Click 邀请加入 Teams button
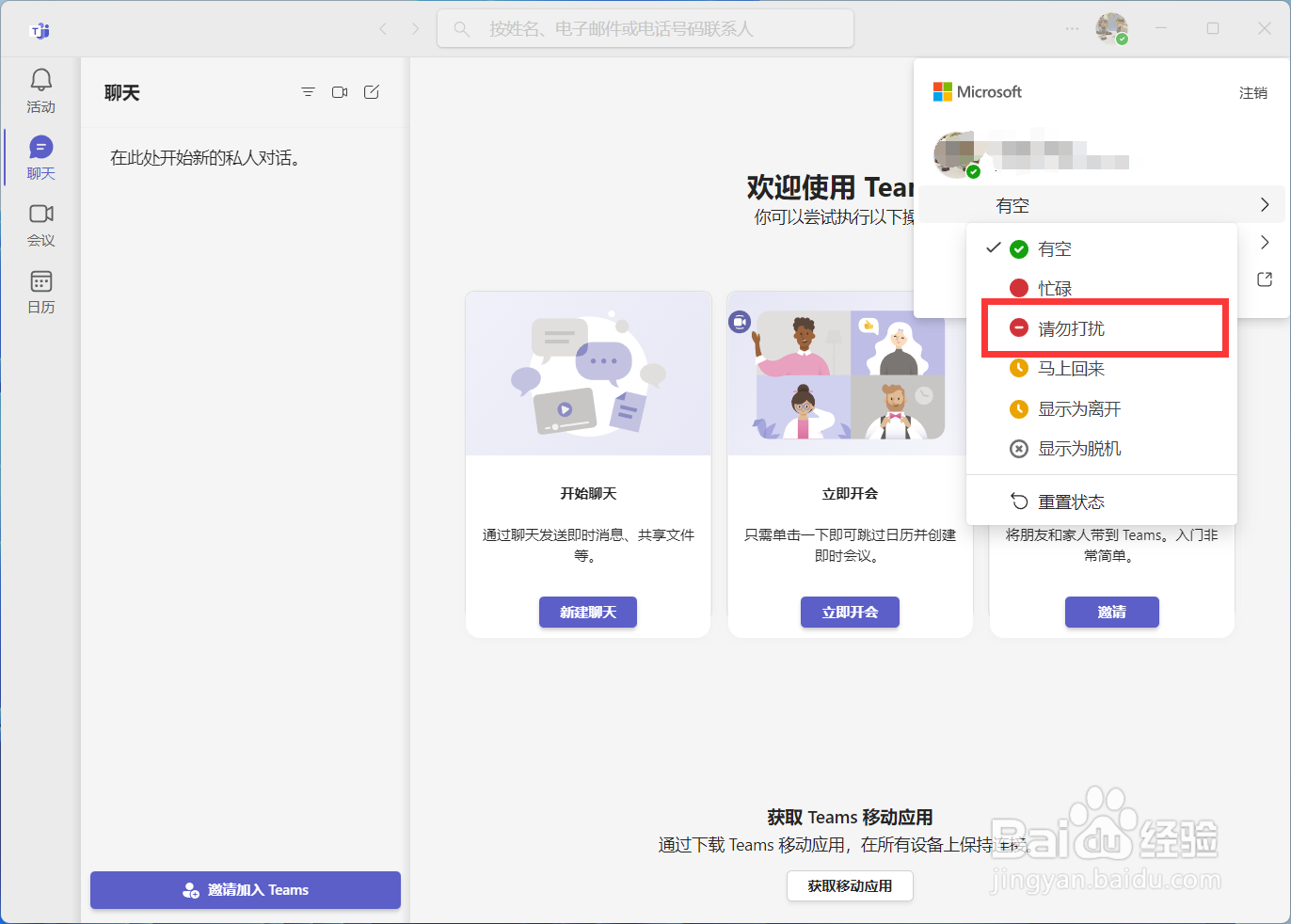 pyautogui.click(x=246, y=890)
